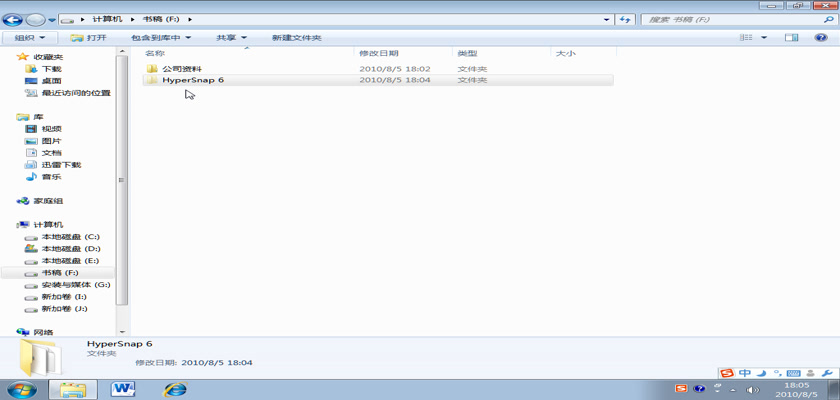Sort by the 修改日期 column header
The image size is (840, 400).
click(378, 53)
